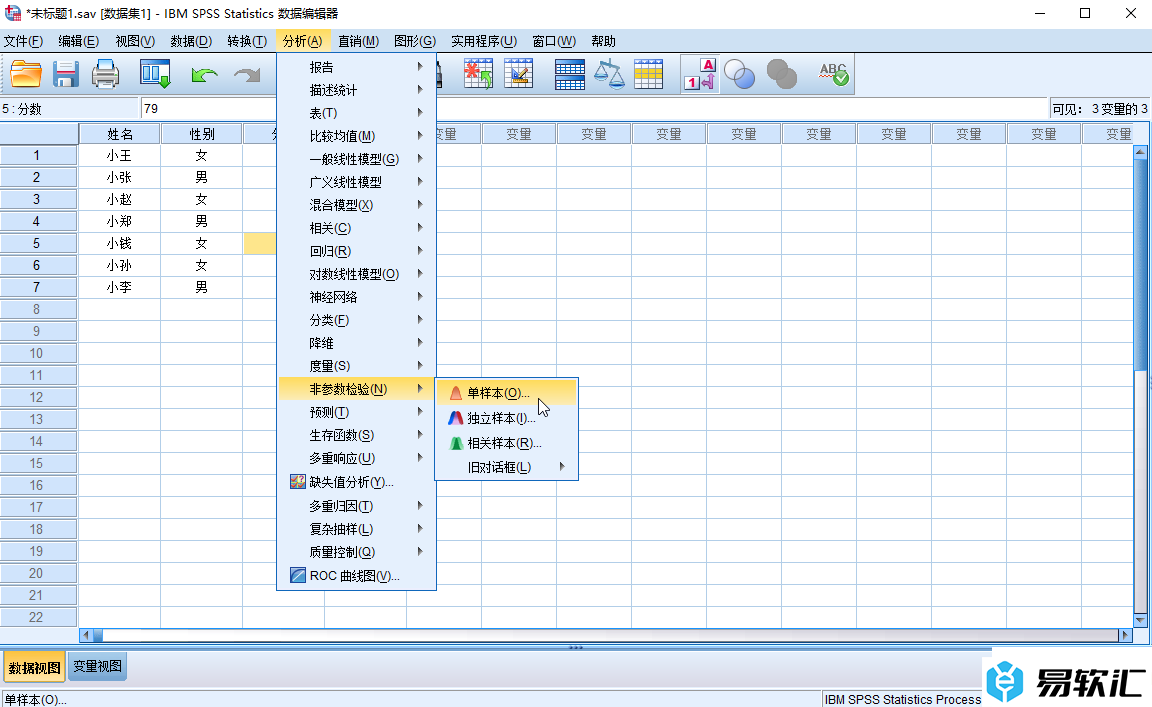Expand the 报告 reports submenu

click(x=356, y=67)
